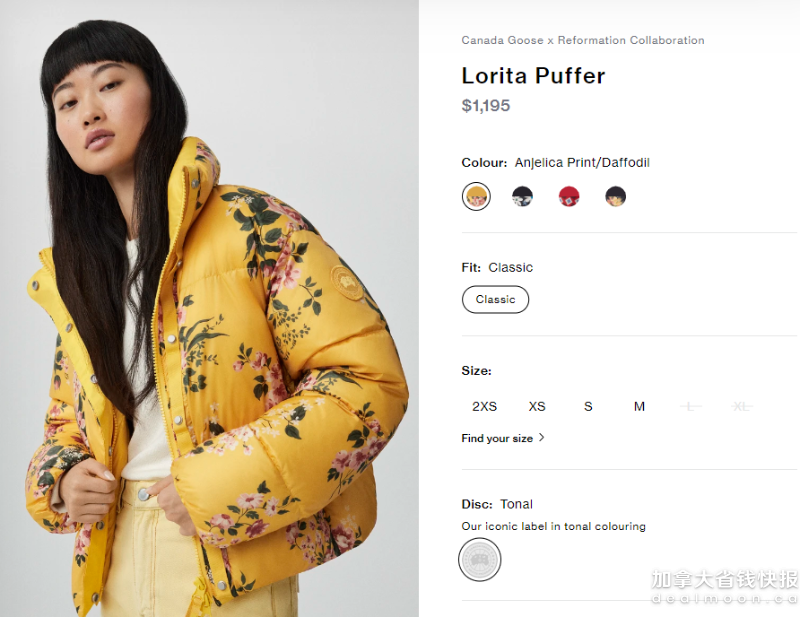Open the yellow floral jacket product photo
The image size is (800, 617).
pos(209,308)
